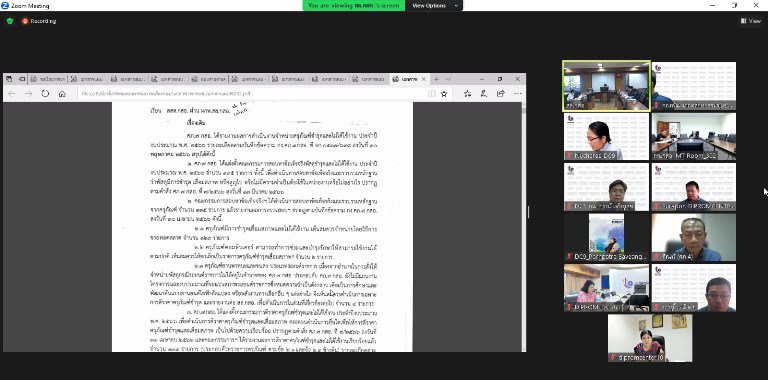Maximize the shared browser window

point(500,79)
